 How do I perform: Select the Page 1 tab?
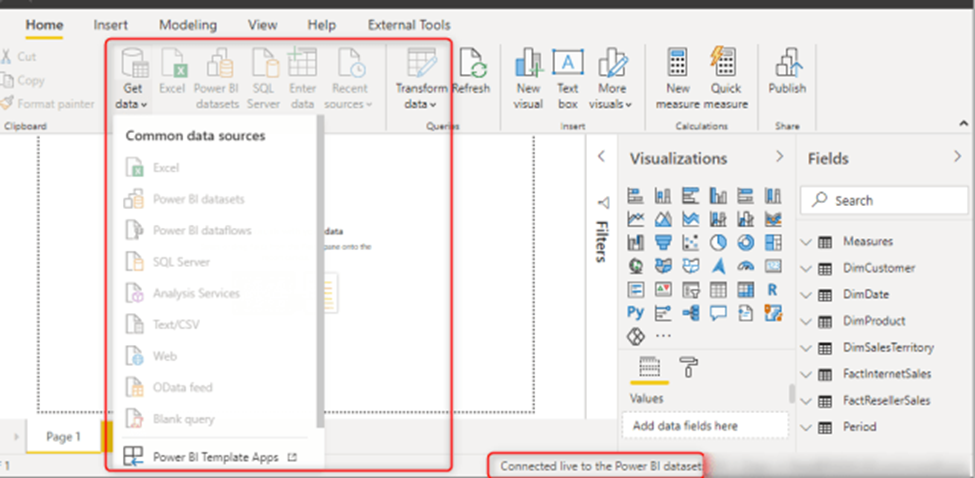click(63, 437)
